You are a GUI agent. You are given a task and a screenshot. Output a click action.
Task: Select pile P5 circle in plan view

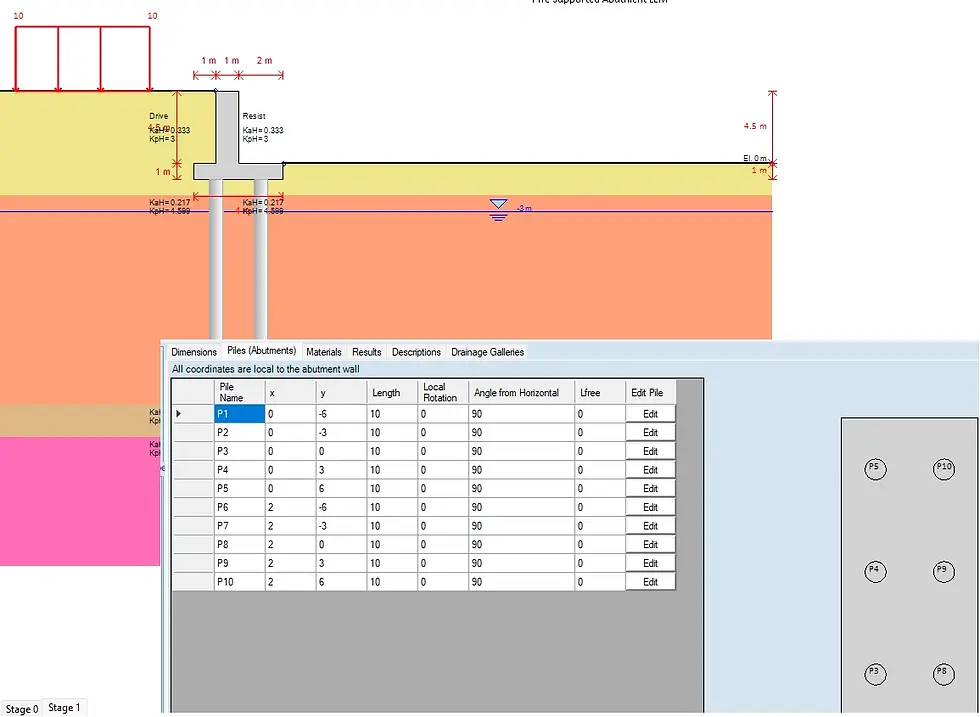[875, 469]
